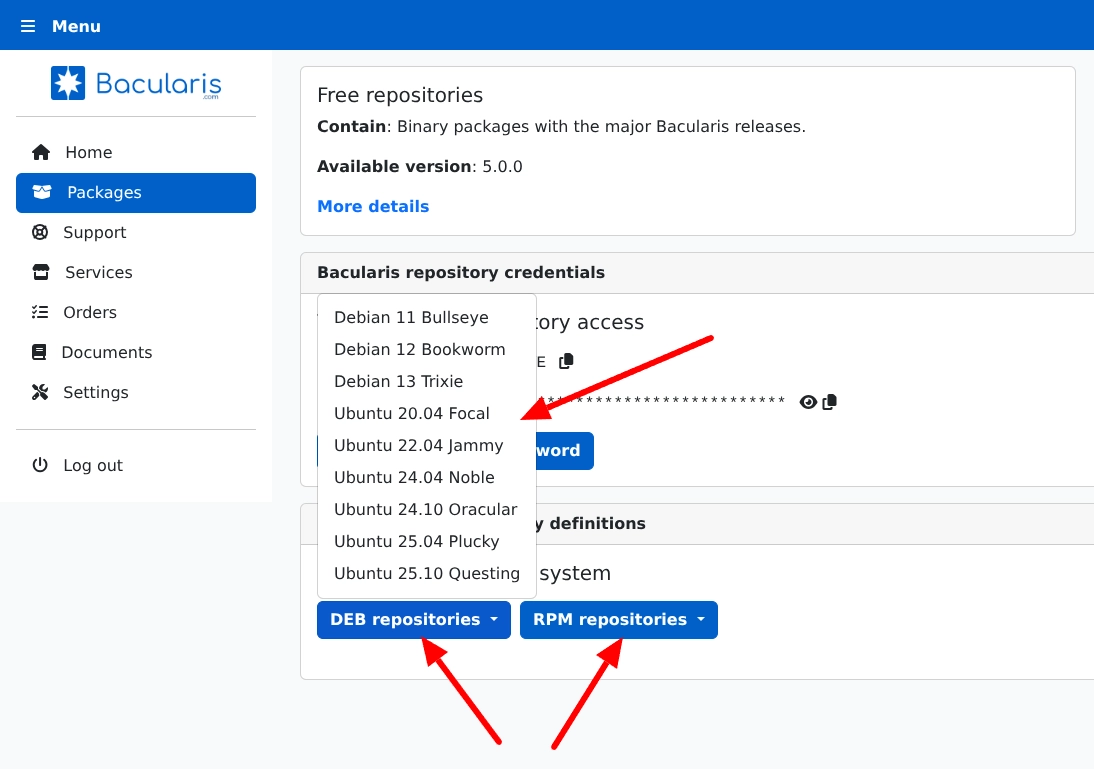
Task: Choose Debian 13 Trixie from the menu
Action: [x=398, y=381]
